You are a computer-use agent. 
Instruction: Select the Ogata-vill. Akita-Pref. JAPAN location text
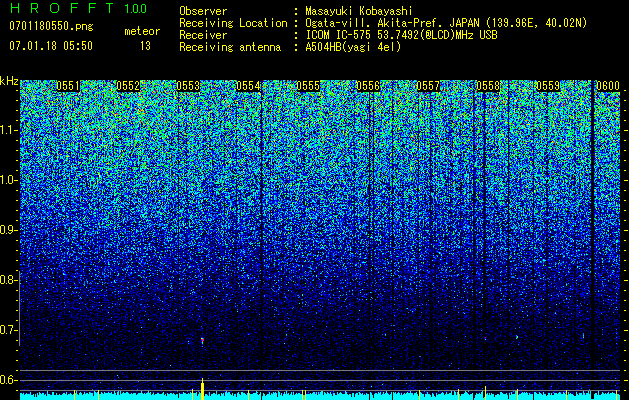(x=446, y=23)
